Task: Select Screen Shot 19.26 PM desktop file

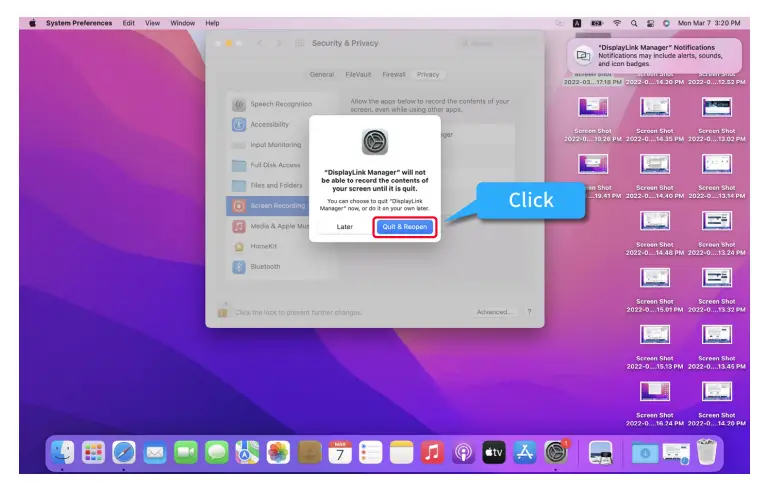Action: click(x=593, y=119)
